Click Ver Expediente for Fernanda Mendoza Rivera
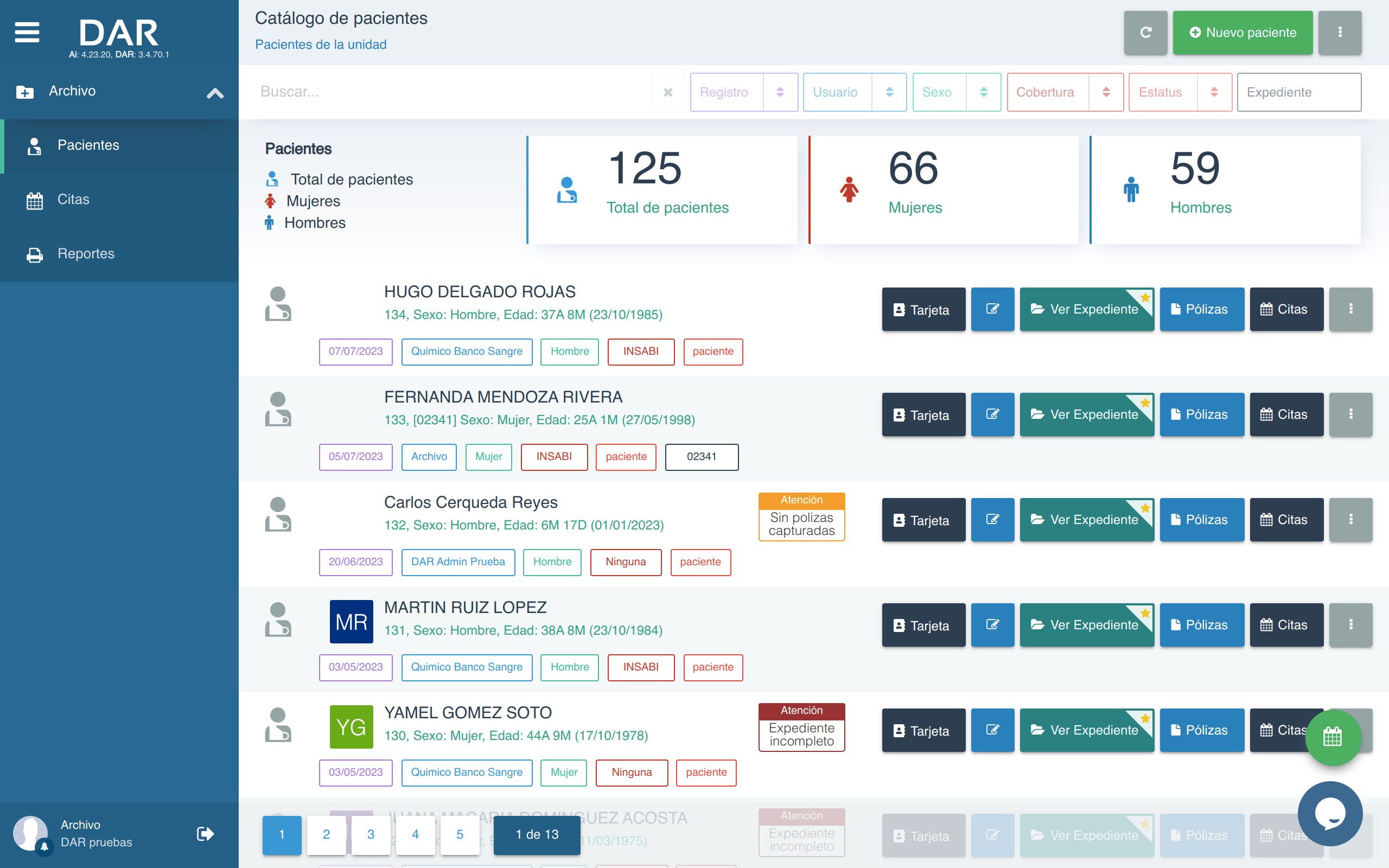The height and width of the screenshot is (868, 1389). click(x=1087, y=414)
